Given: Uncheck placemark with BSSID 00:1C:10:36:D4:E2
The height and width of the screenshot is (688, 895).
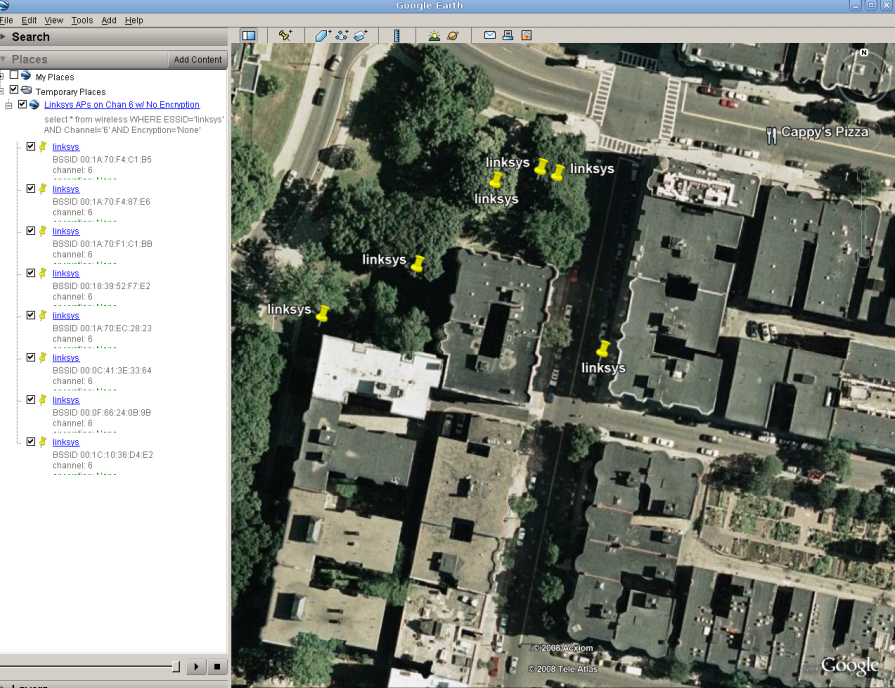Looking at the screenshot, I should (31, 442).
